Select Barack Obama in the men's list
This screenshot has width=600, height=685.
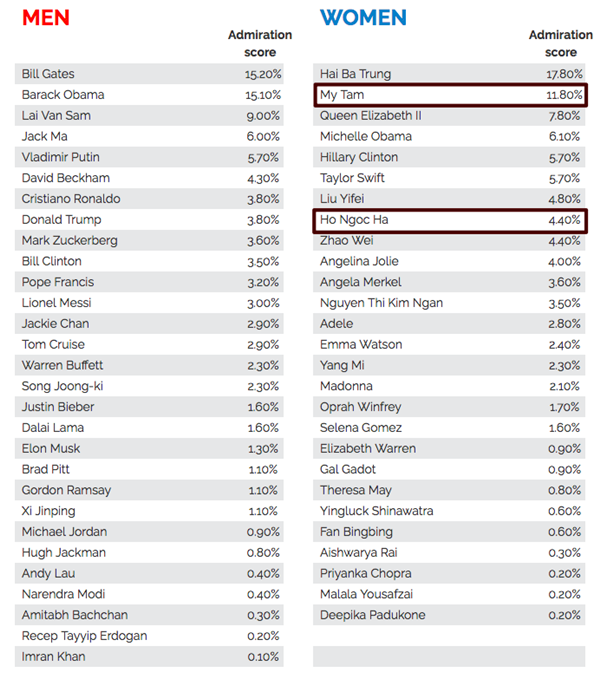point(150,95)
